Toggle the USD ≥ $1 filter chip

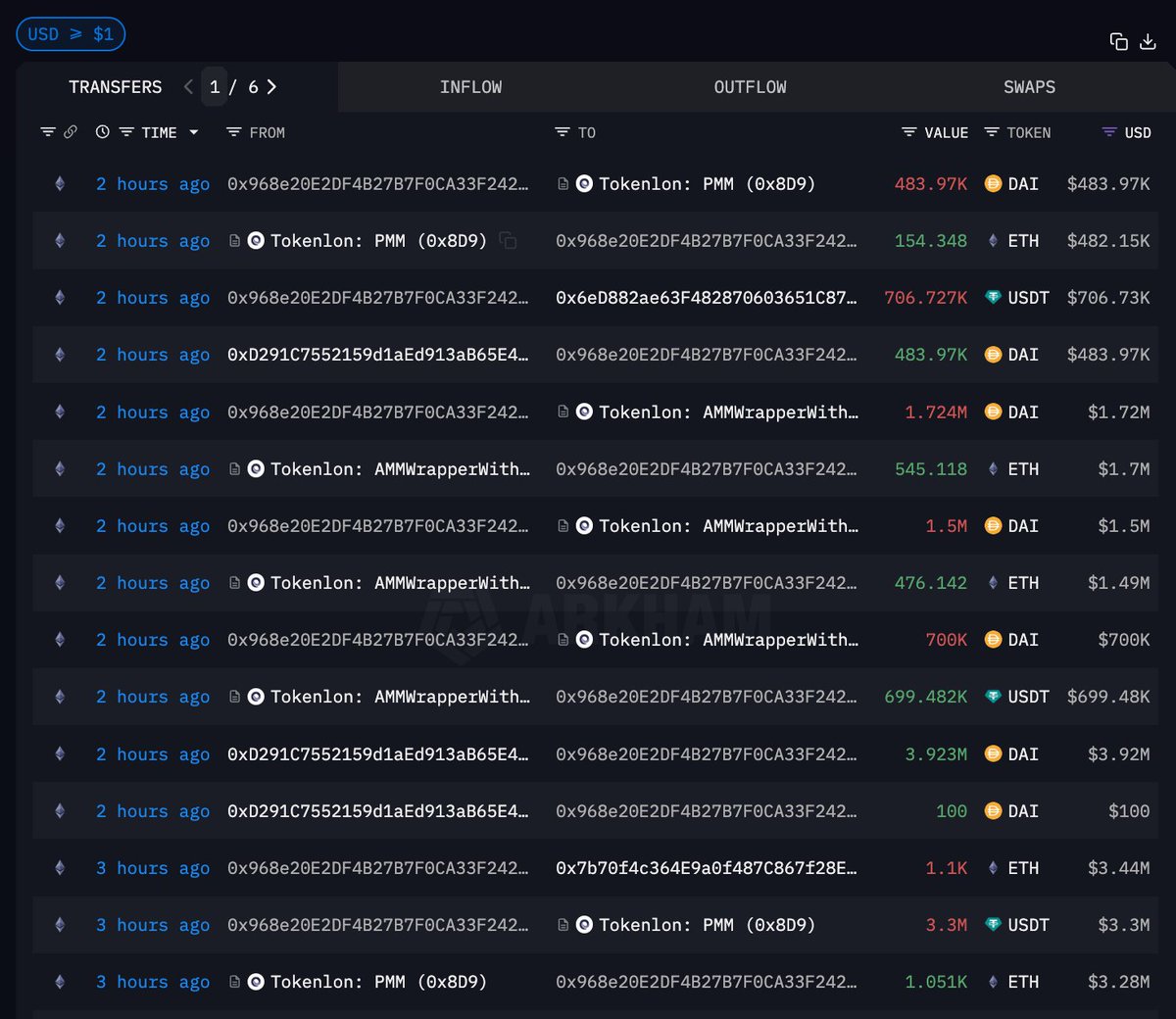click(71, 34)
